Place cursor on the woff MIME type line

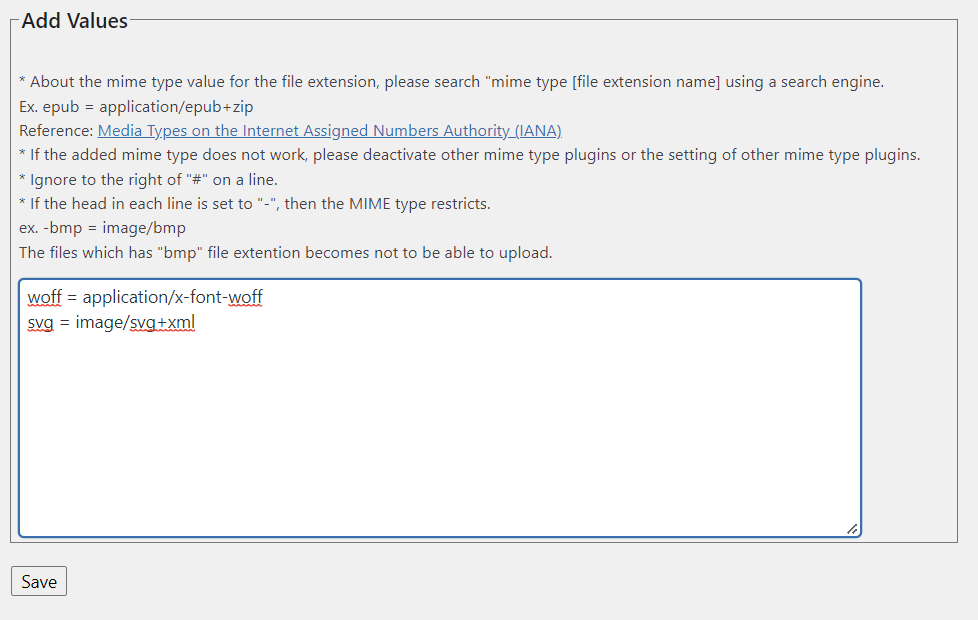click(146, 297)
